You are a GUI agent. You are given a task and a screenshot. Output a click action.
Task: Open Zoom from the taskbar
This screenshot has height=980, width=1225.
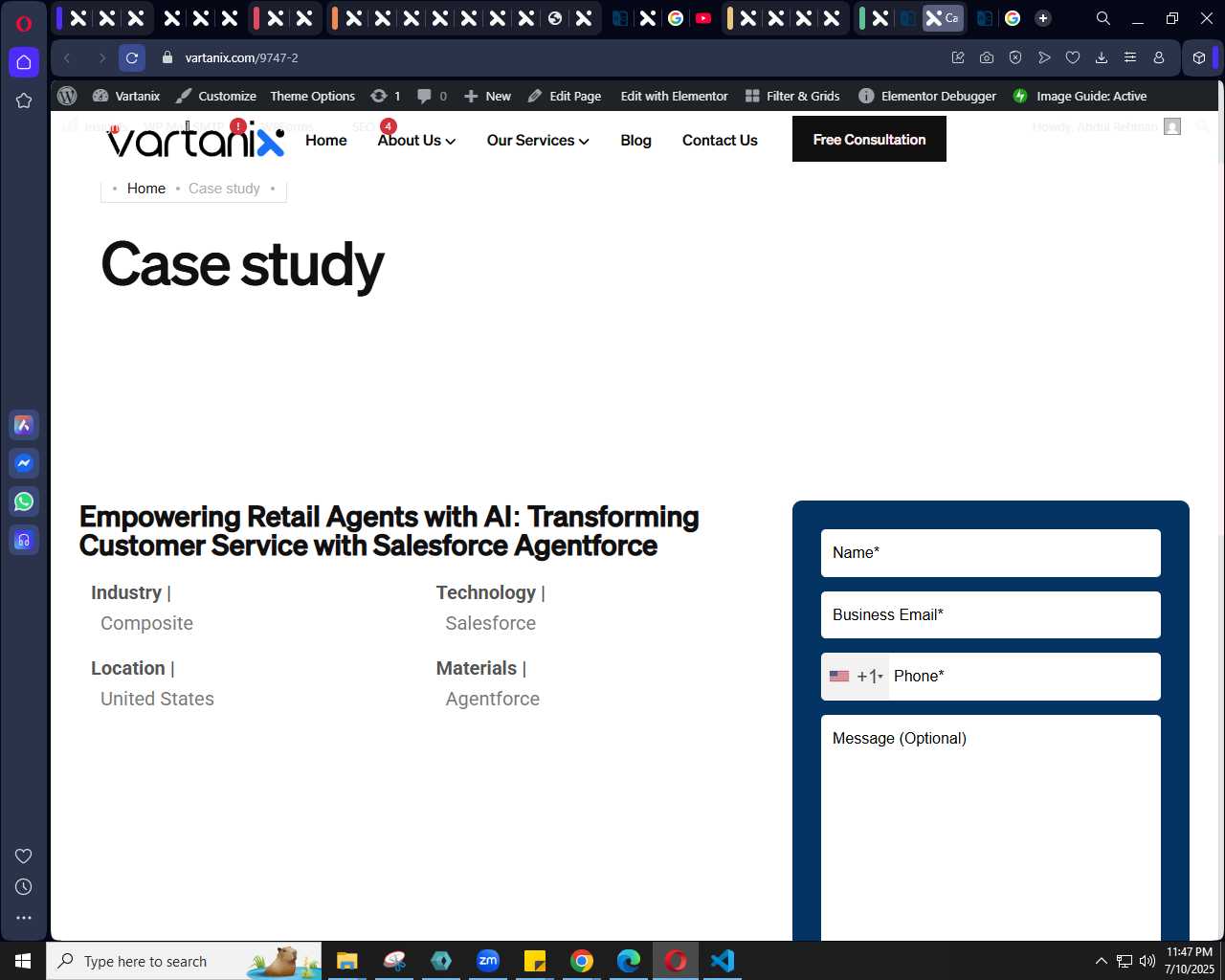[x=488, y=961]
